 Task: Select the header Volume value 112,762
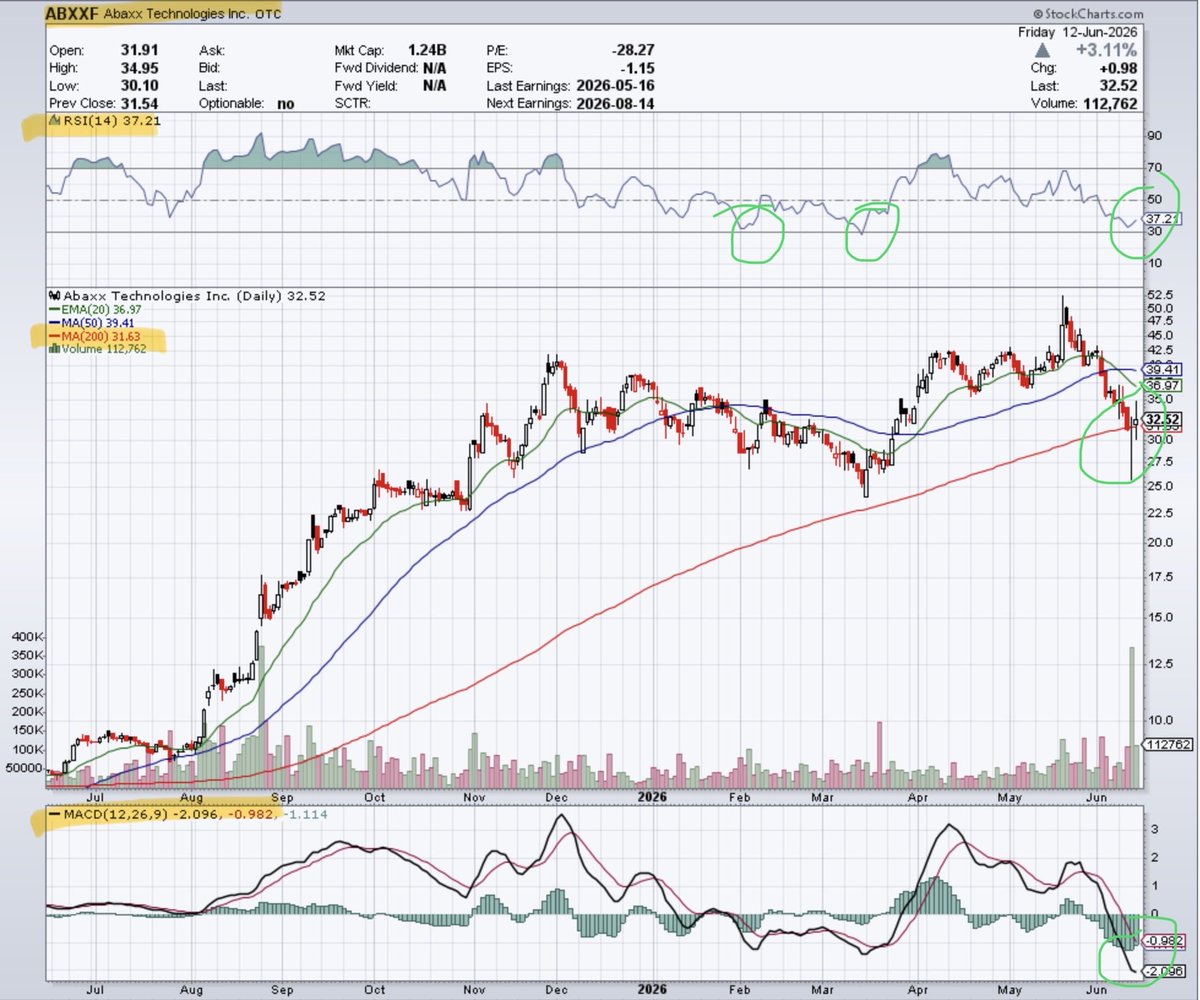(x=1109, y=103)
